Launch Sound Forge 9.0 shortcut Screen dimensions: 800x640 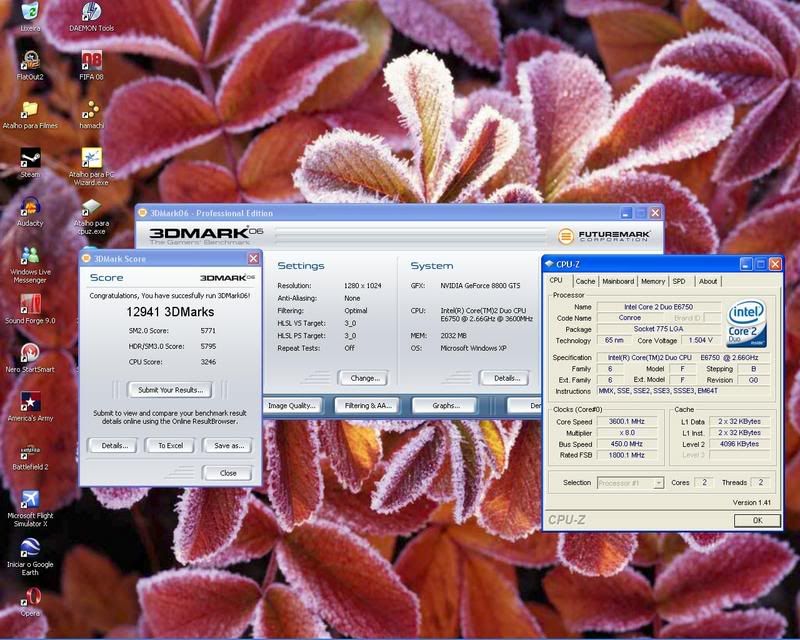coord(30,309)
